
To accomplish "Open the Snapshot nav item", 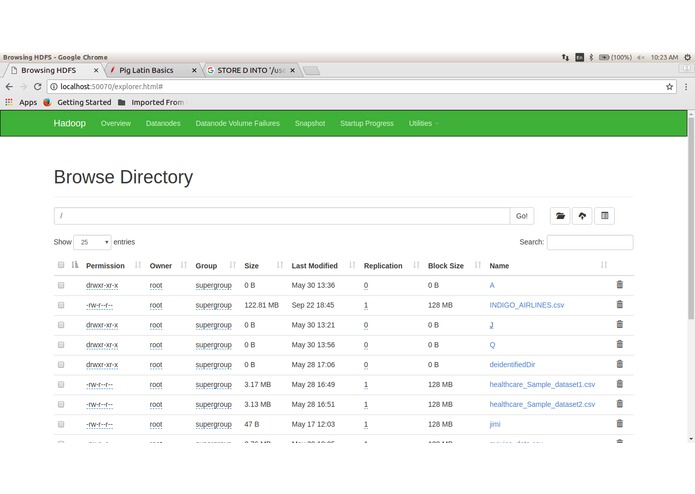I will [x=310, y=123].
